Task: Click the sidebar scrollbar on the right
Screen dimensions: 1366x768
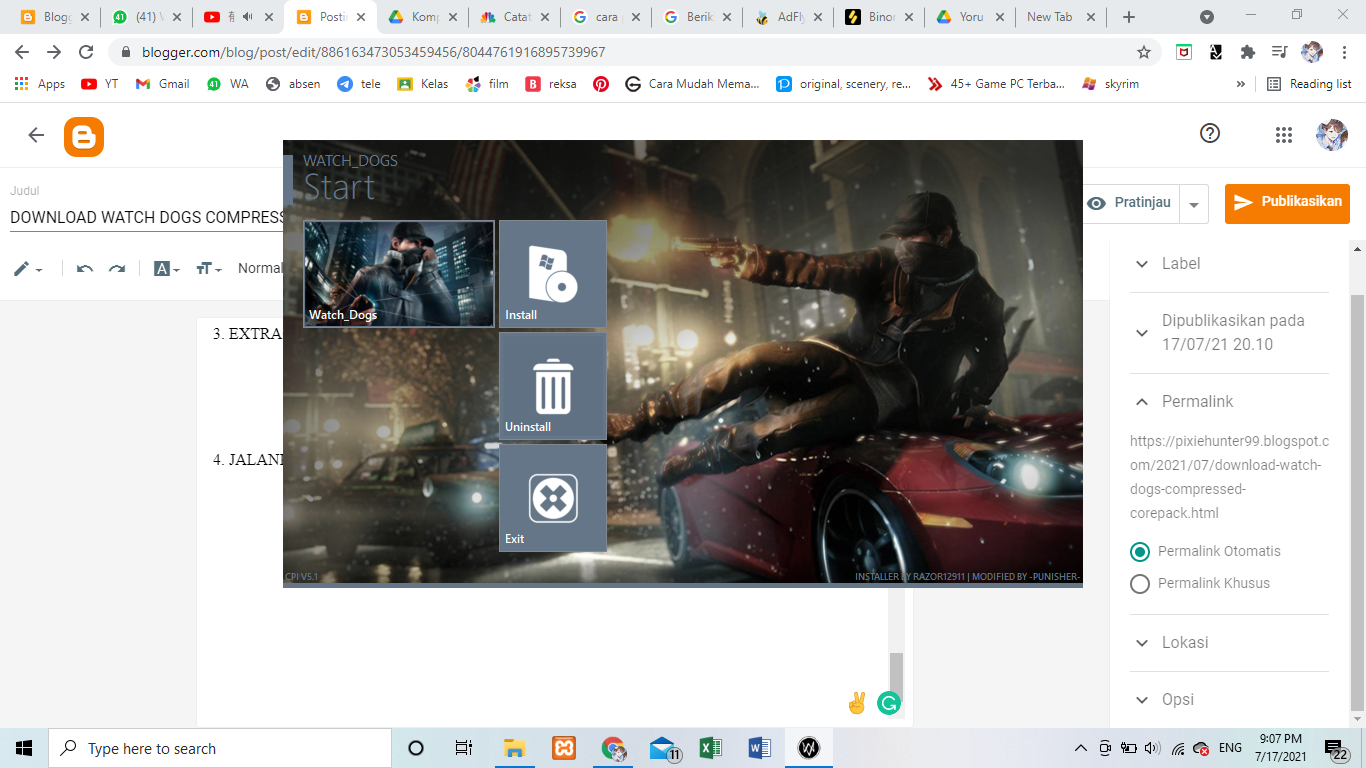Action: point(1357,503)
